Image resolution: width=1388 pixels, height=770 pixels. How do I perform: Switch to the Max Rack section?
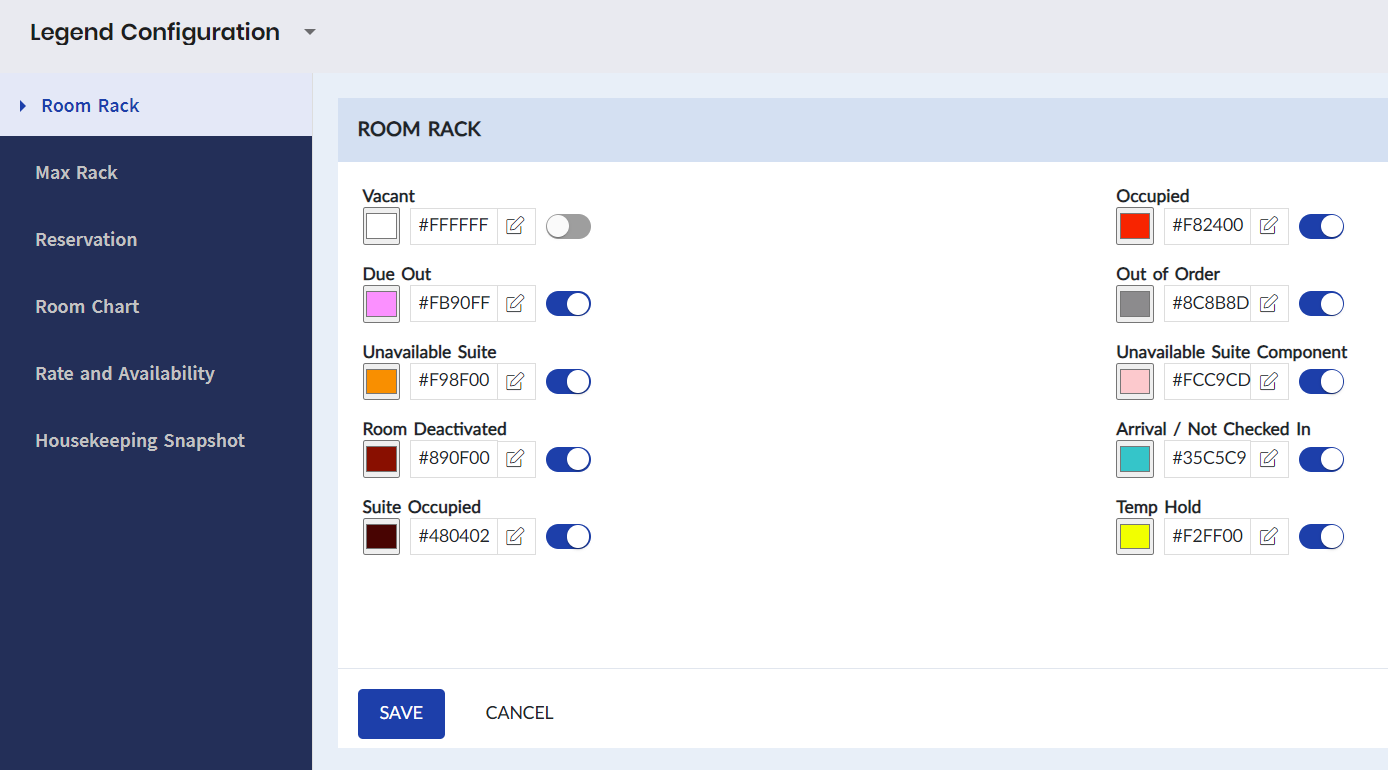coord(76,172)
